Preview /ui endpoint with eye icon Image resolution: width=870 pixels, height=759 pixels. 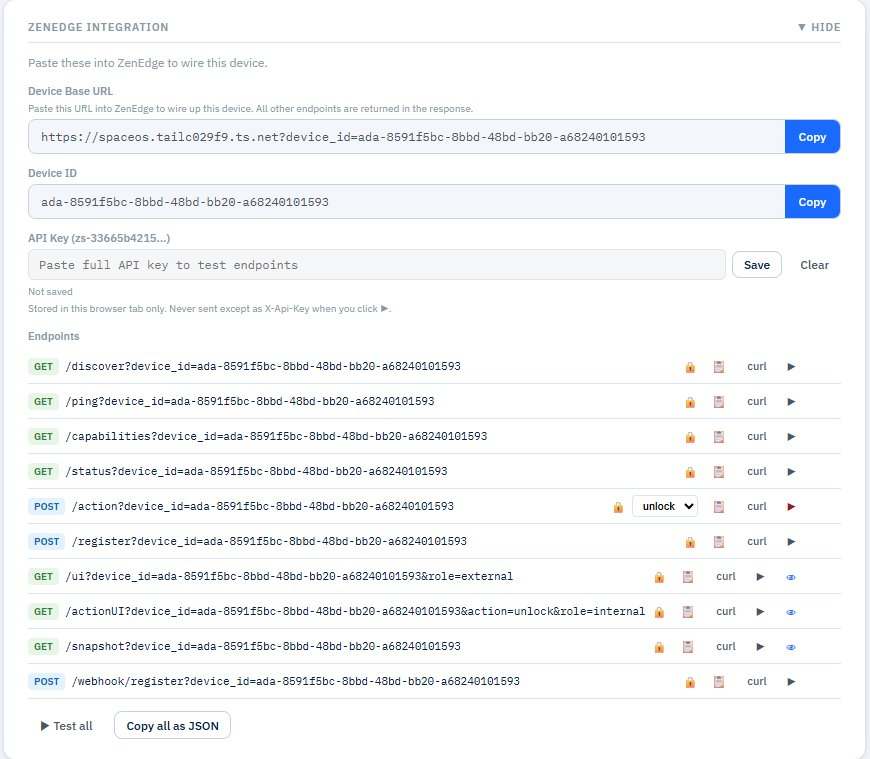[x=791, y=577]
